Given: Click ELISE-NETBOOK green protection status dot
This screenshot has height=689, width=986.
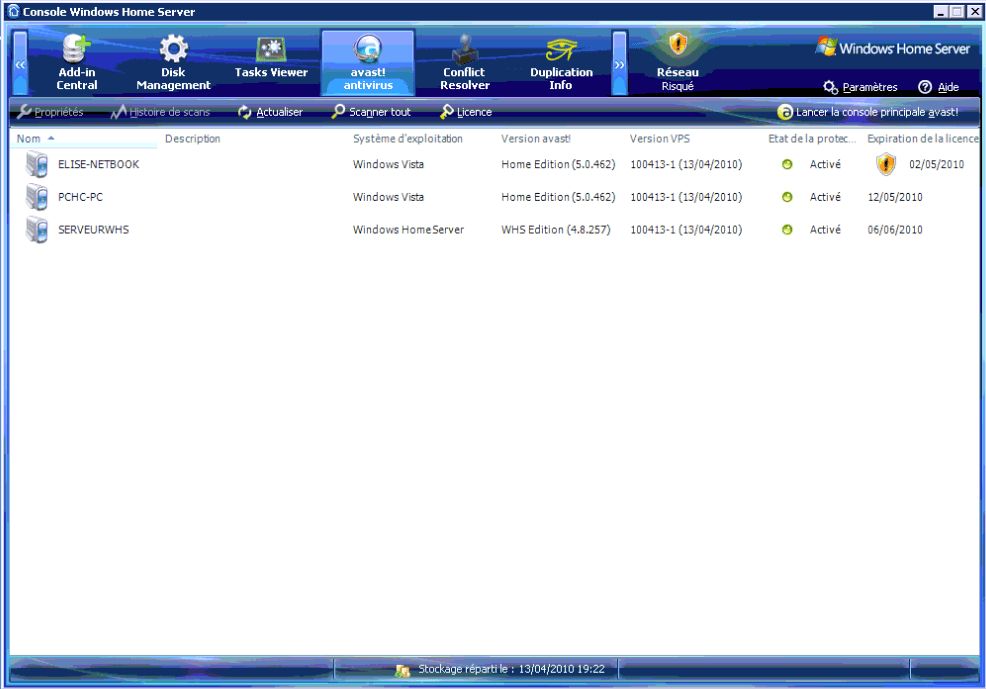Looking at the screenshot, I should [x=787, y=165].
